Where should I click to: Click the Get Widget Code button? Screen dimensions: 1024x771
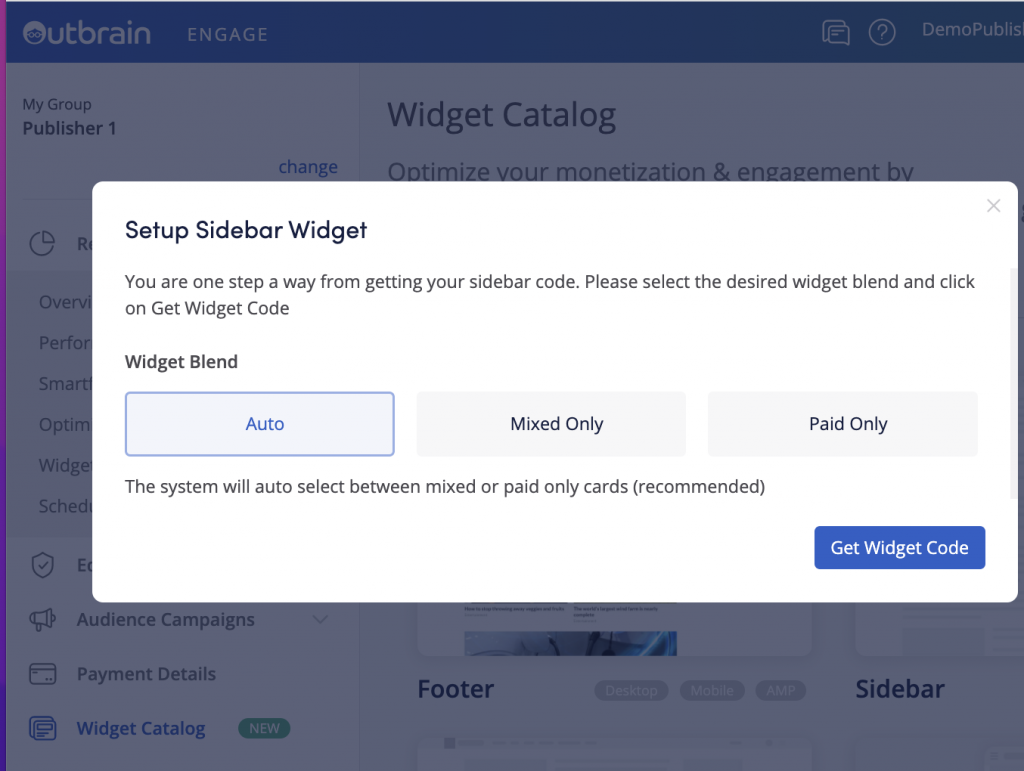(x=899, y=547)
